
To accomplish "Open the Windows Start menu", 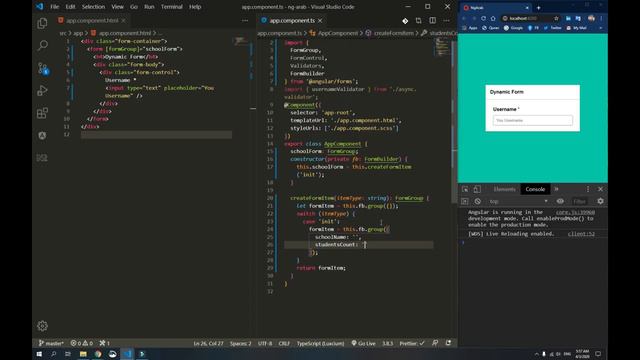I will [x=39, y=354].
